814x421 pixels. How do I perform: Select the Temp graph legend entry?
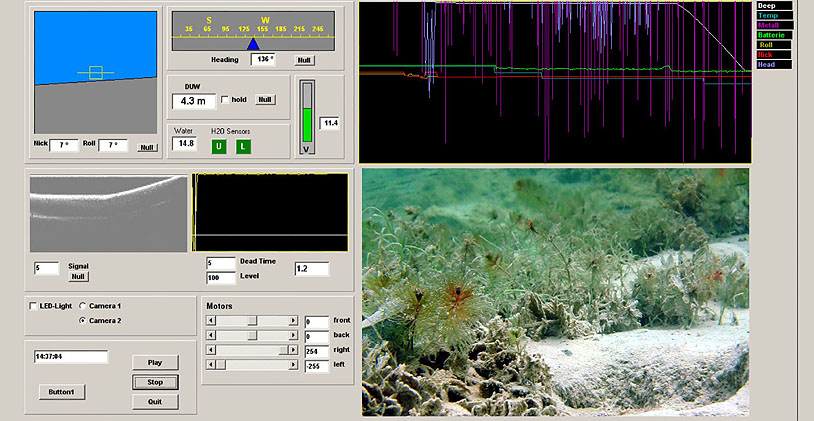pos(773,15)
